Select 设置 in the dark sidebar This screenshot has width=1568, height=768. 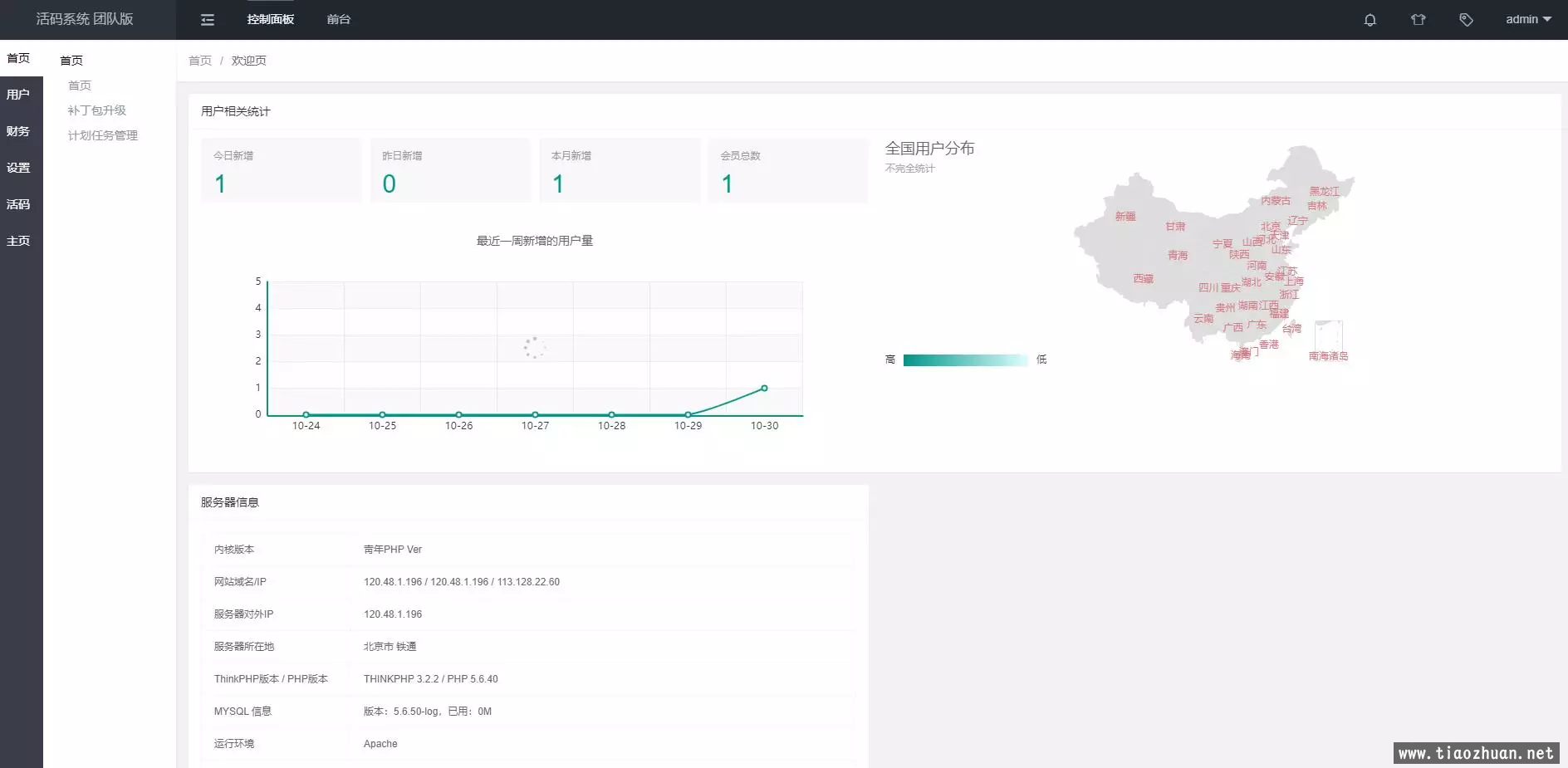tap(18, 168)
